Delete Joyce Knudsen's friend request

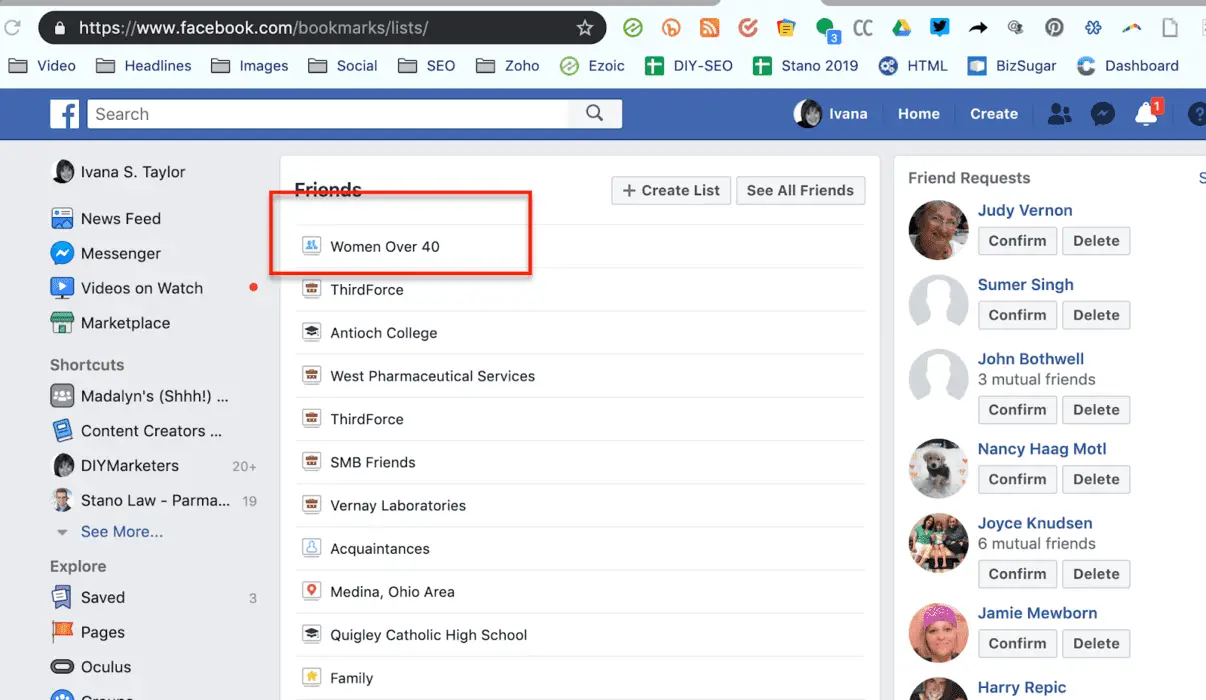click(x=1096, y=574)
